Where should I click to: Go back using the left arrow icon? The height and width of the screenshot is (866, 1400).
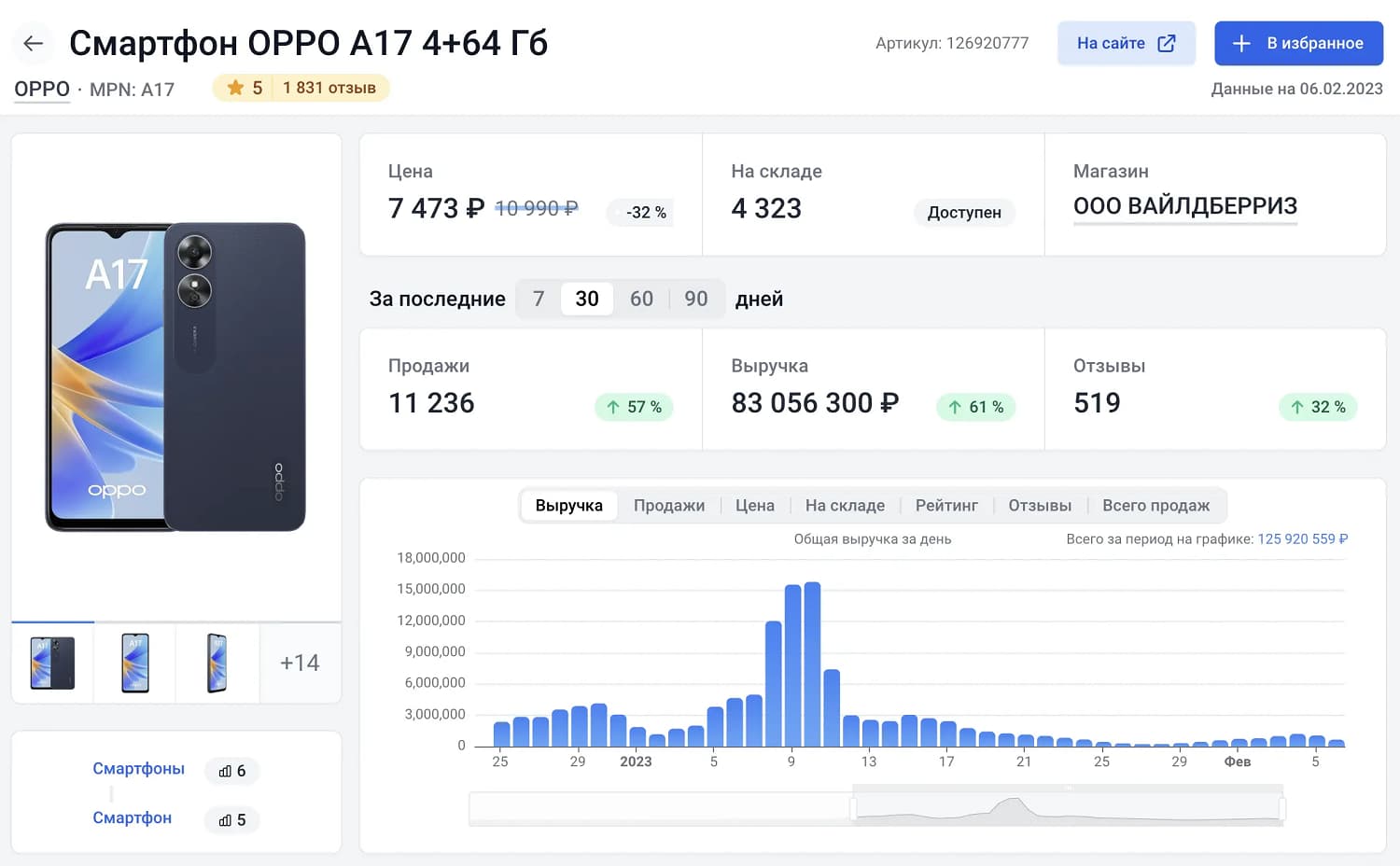click(x=34, y=43)
